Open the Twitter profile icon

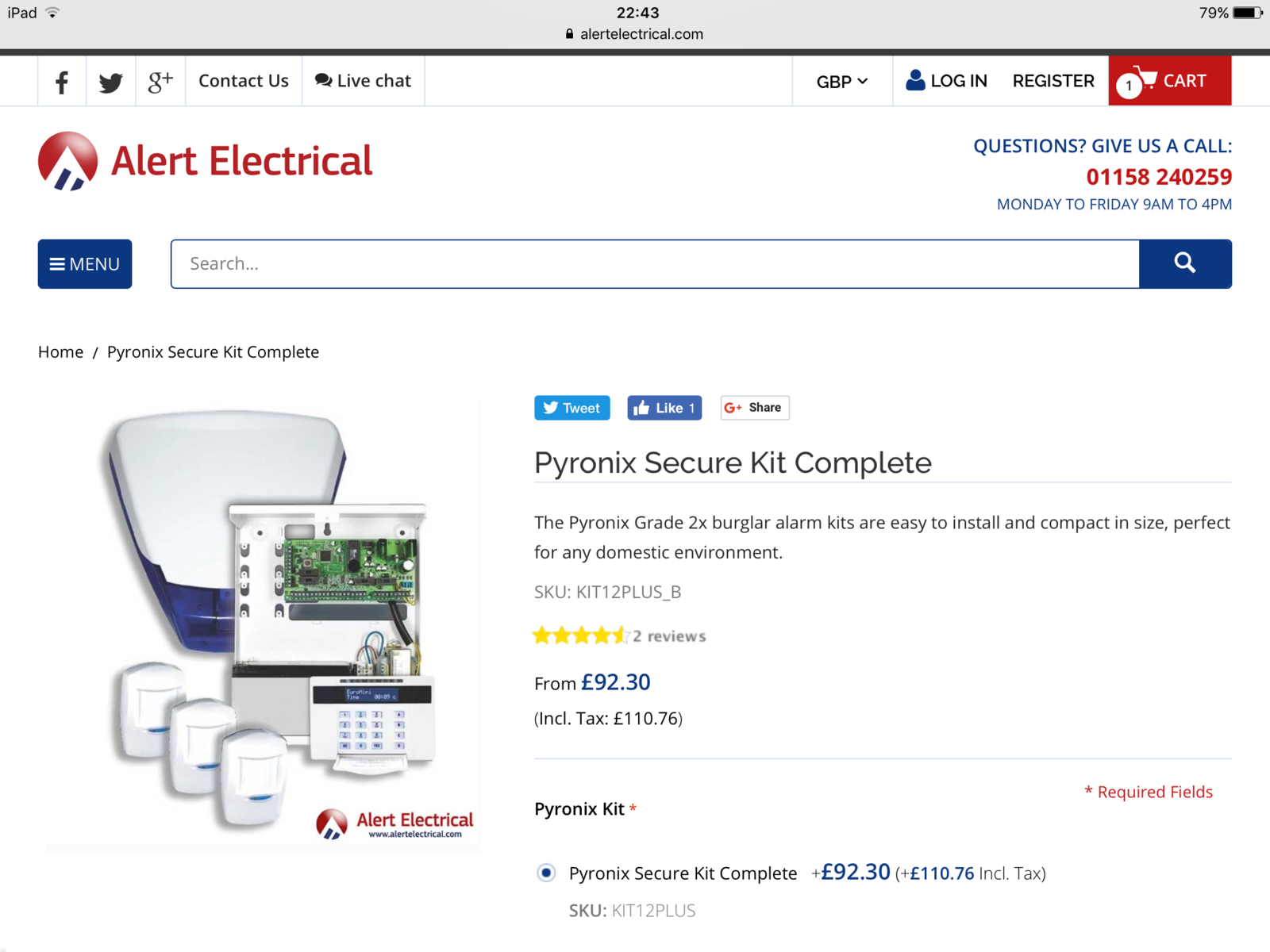[x=111, y=81]
